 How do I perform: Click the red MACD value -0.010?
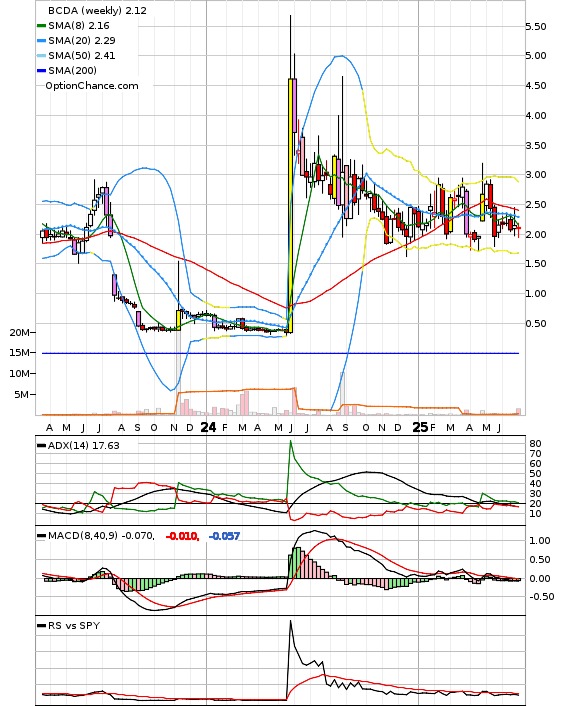pos(182,536)
